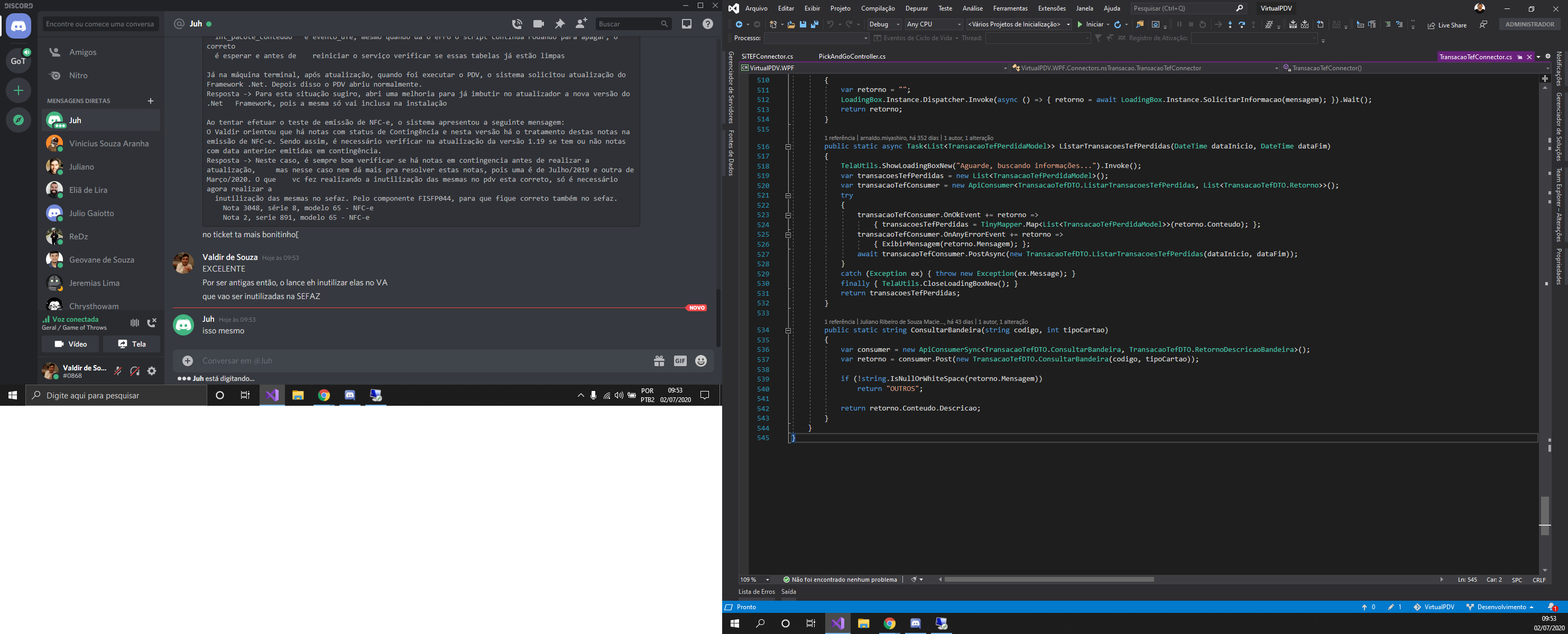1568x634 pixels.
Task: Open the emoji picker in chat
Action: pyautogui.click(x=701, y=361)
